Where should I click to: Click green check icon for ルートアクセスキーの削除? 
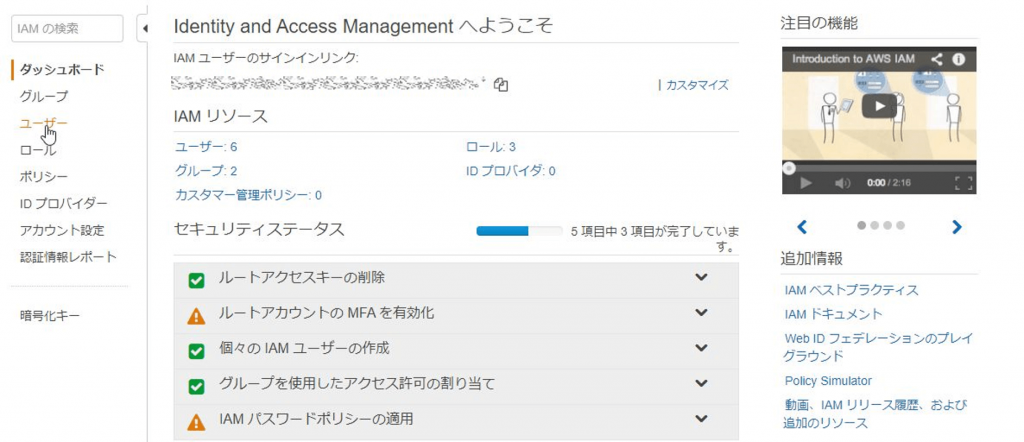click(196, 281)
